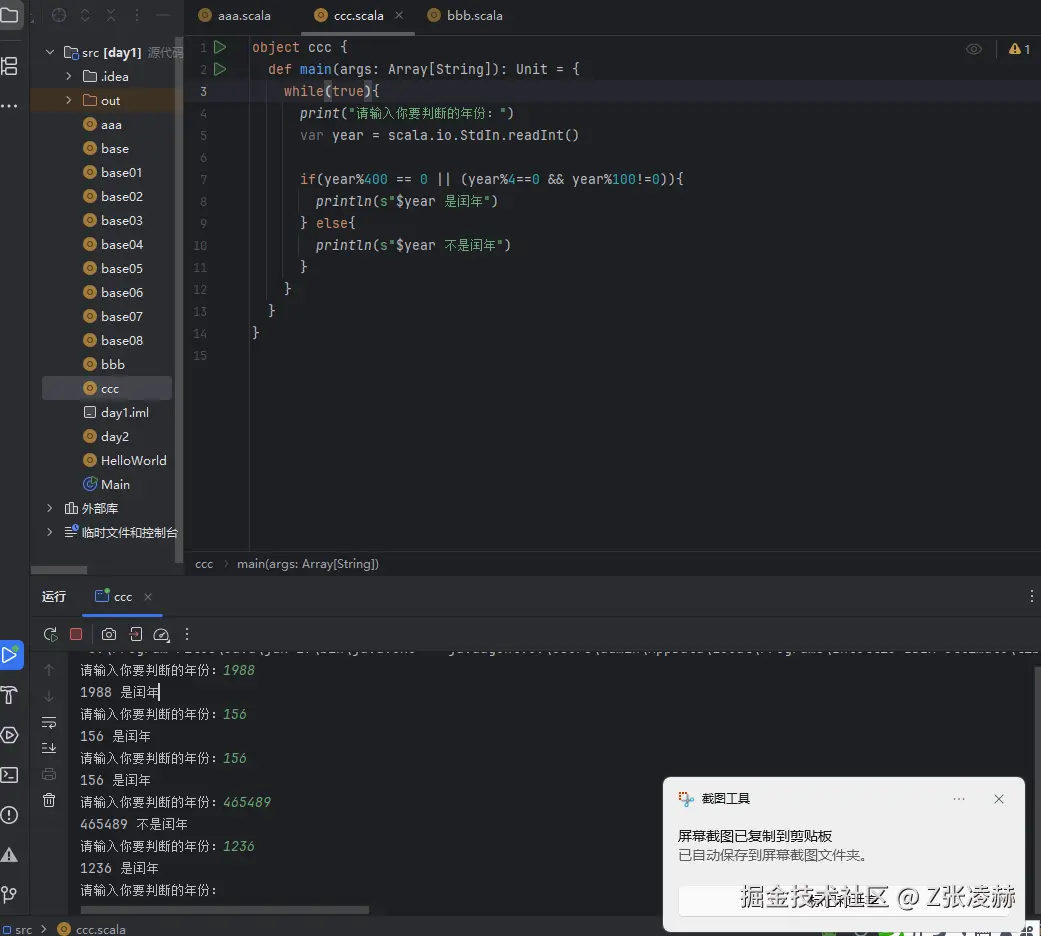Open the More tool windows ellipsis
This screenshot has height=936, width=1041.
pos(9,106)
